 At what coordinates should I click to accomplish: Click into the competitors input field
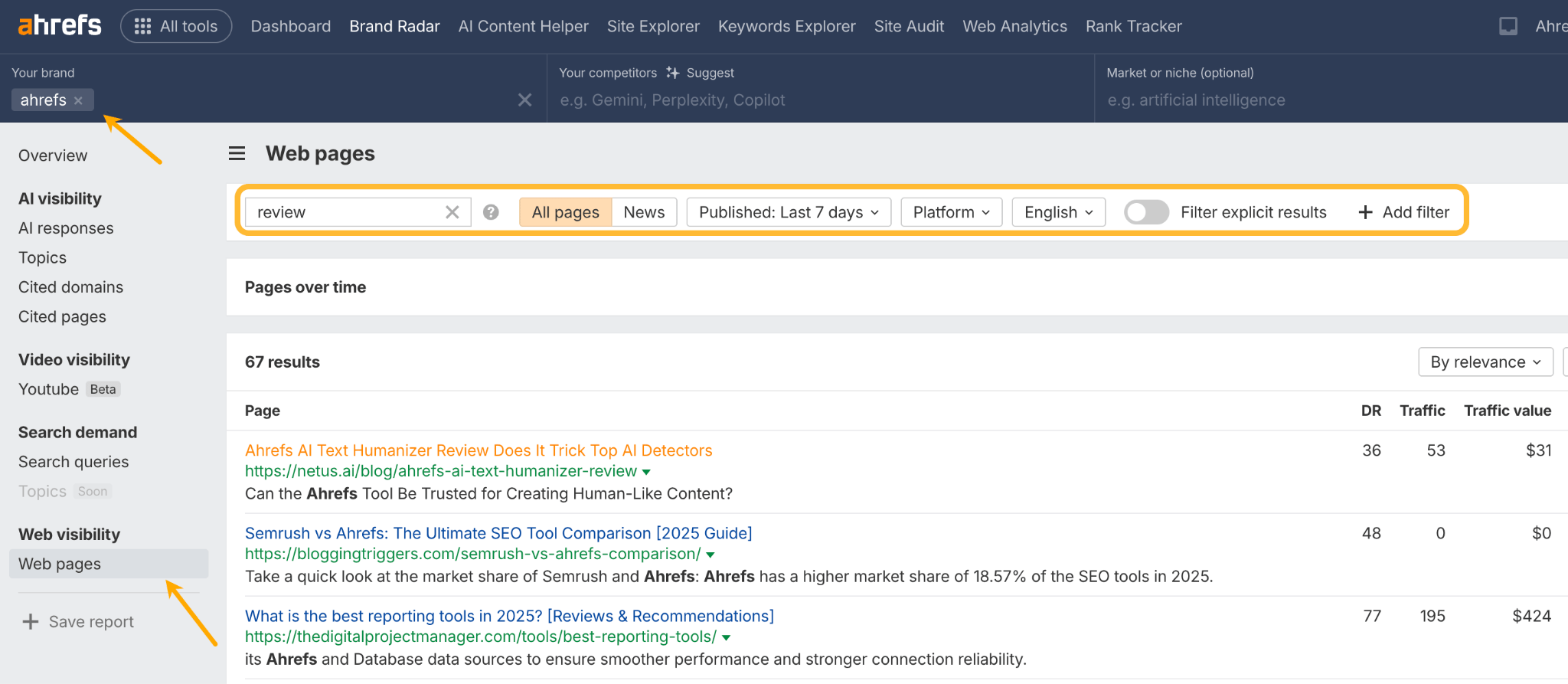[x=819, y=100]
